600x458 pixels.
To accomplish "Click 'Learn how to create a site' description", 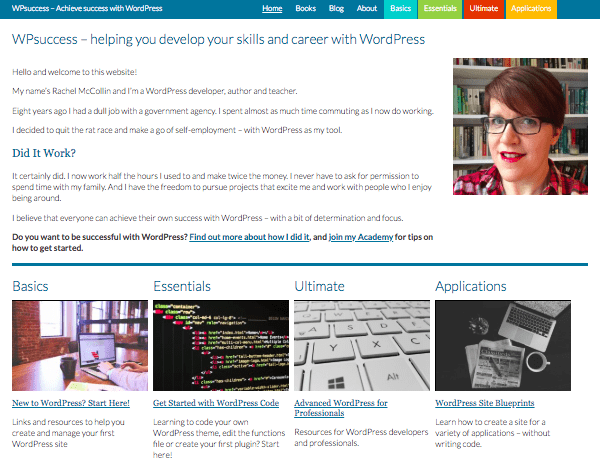I will point(492,433).
